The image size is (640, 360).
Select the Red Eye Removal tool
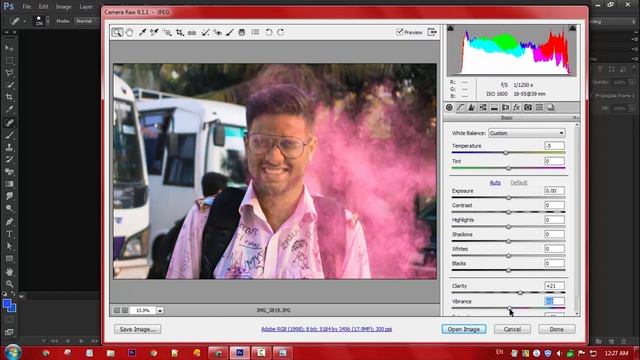coord(218,32)
